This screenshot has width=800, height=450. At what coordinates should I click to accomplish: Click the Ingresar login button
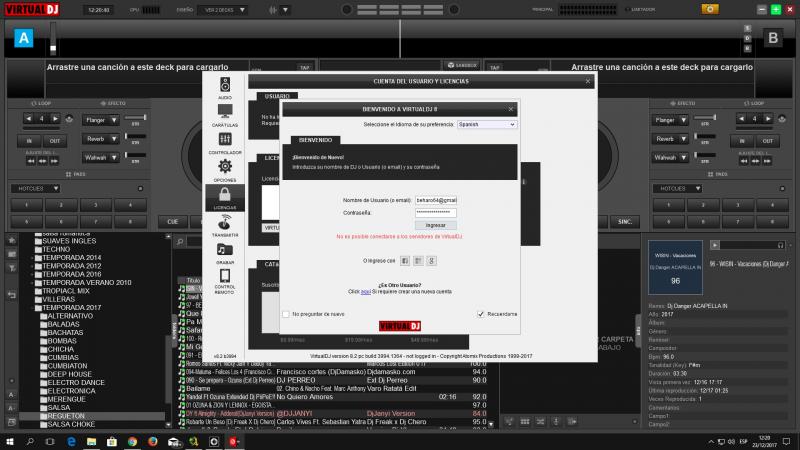(x=436, y=225)
